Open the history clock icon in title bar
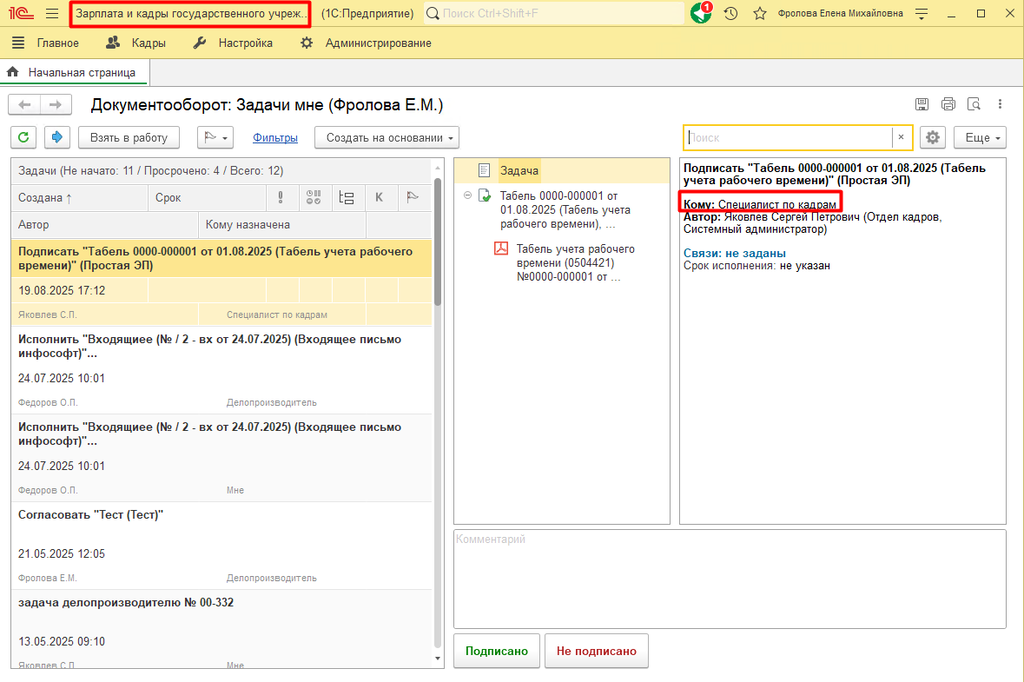1024x682 pixels. tap(731, 13)
